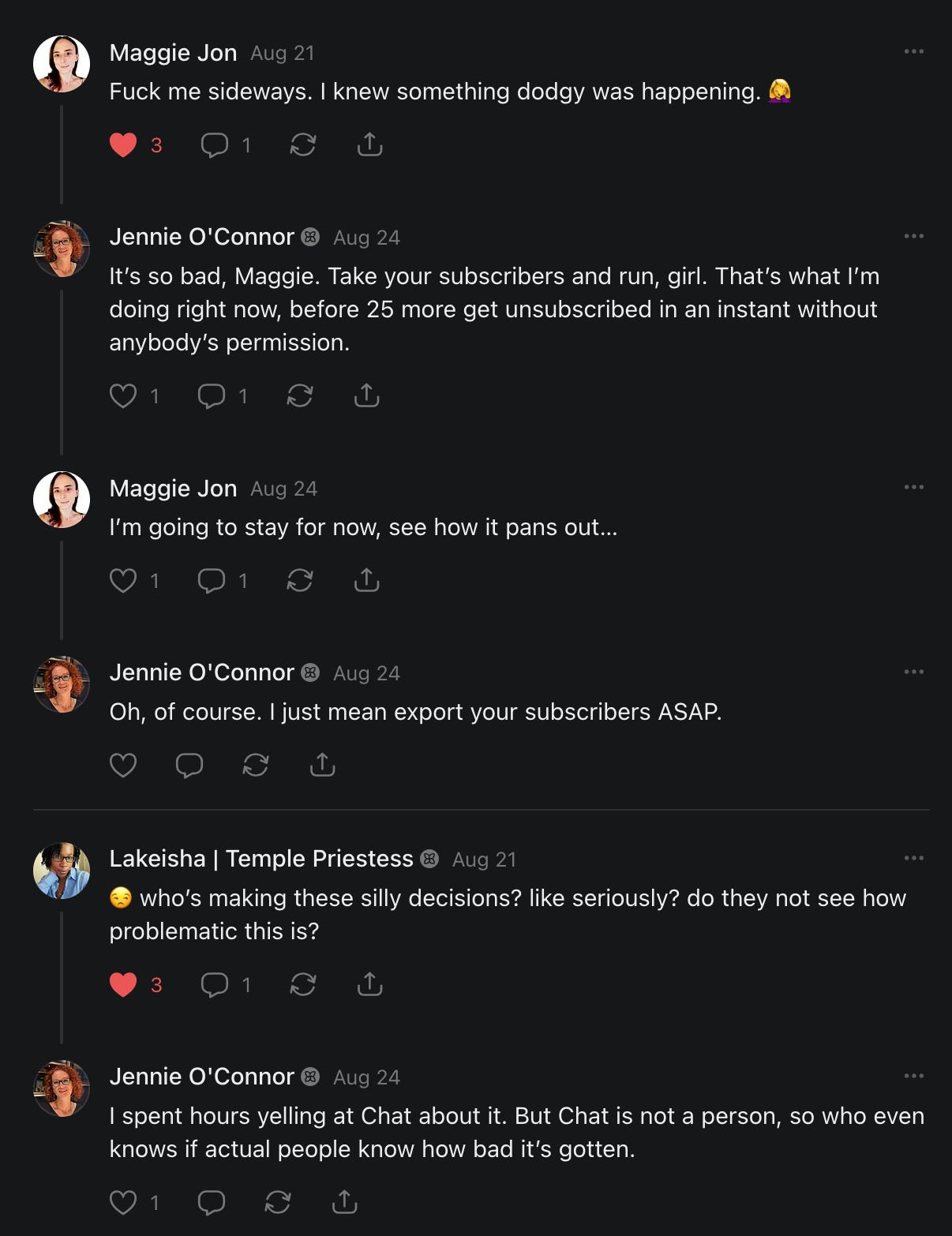Restack Maggie's "Fuck me sideways" comment
952x1236 pixels.
(303, 145)
